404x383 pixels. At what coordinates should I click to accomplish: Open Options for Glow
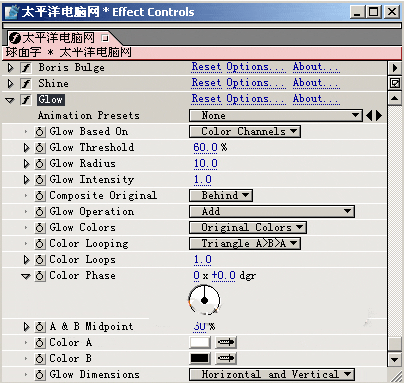pyautogui.click(x=256, y=99)
